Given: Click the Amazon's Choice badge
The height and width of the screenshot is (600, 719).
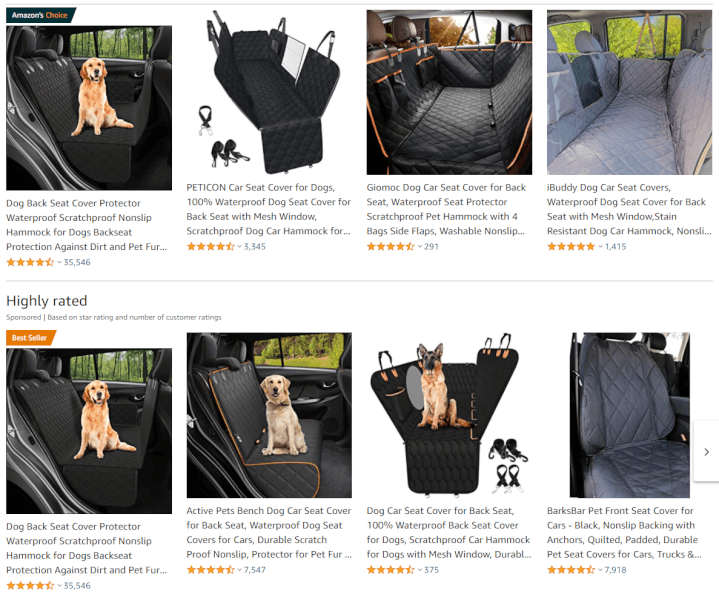Looking at the screenshot, I should point(40,15).
